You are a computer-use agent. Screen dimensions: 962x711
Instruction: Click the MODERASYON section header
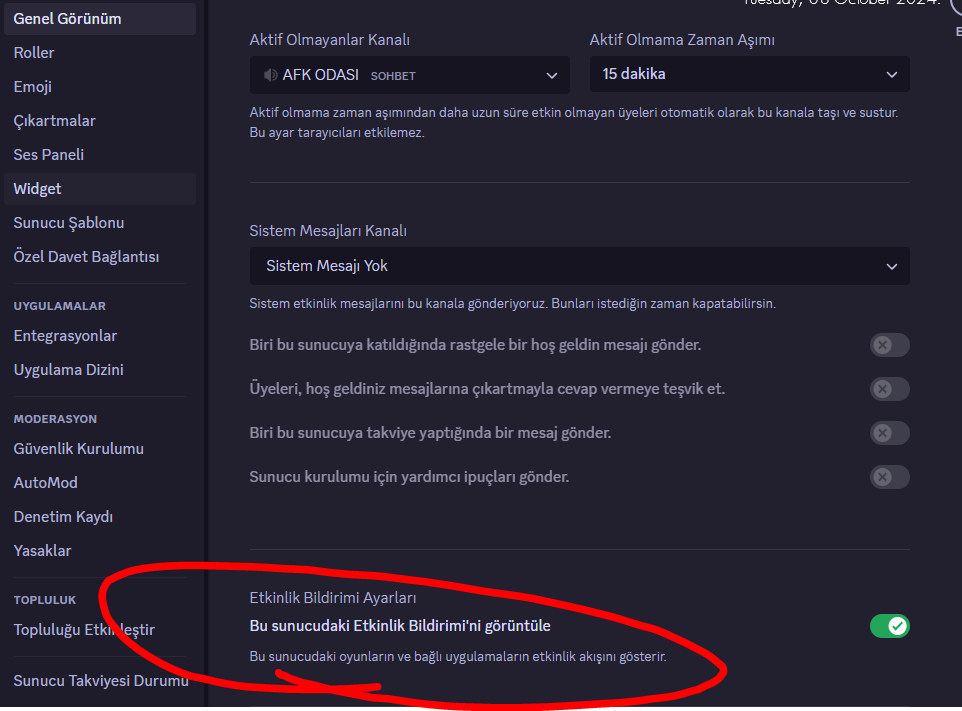pos(55,419)
